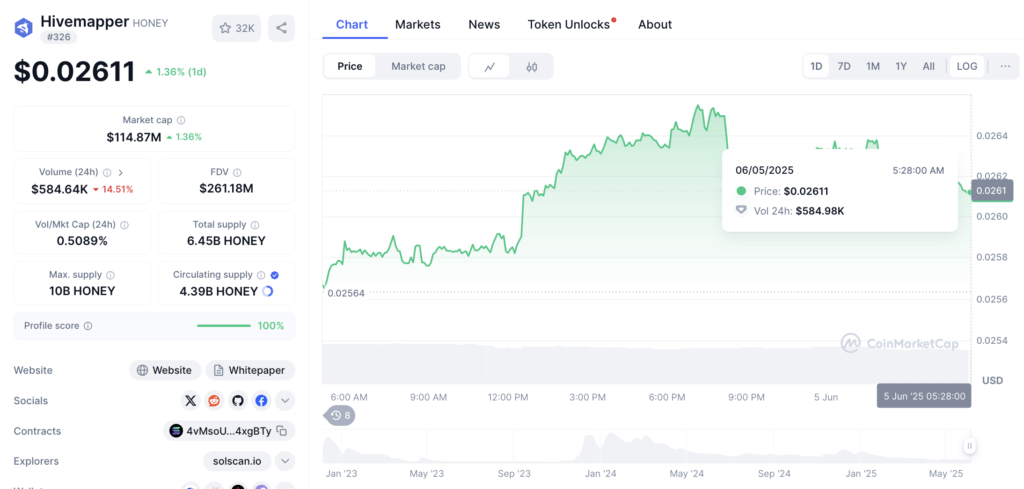The width and height of the screenshot is (1024, 489).
Task: Select 1D time range
Action: tap(816, 67)
